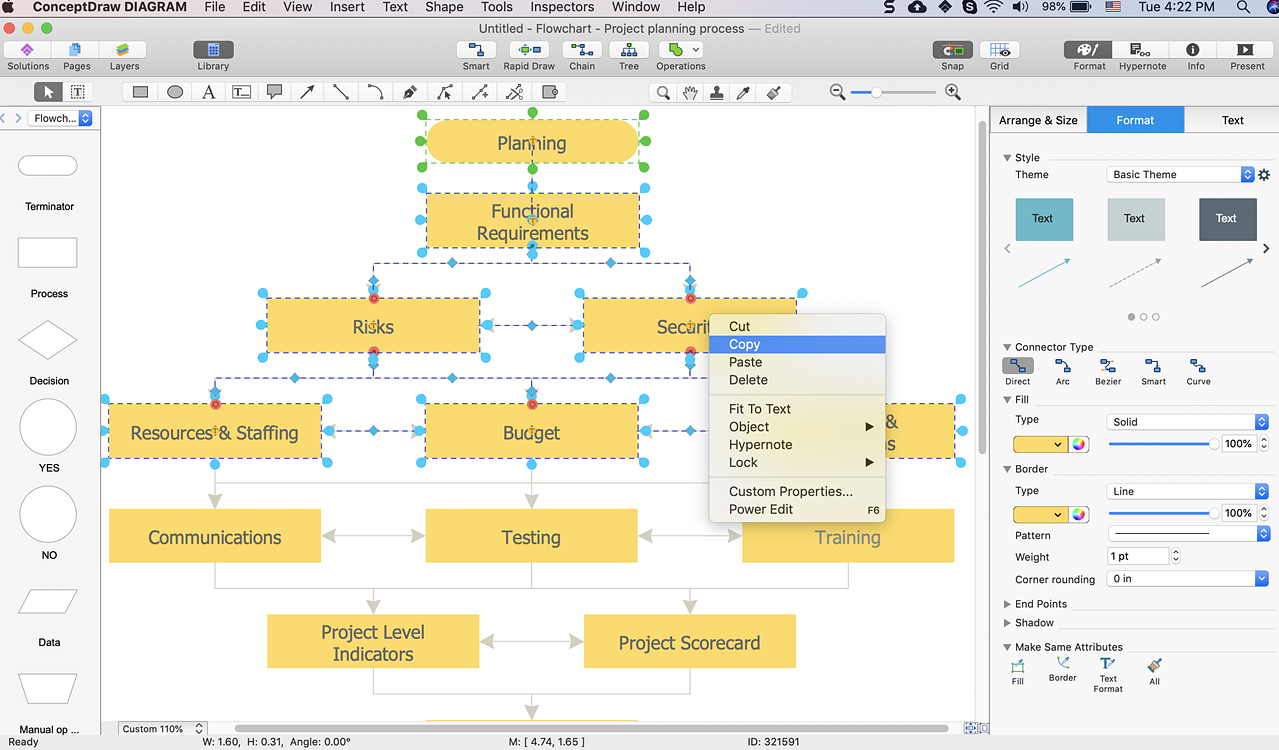Pick the eyedropper tool
The image size is (1279, 750).
pos(743,92)
